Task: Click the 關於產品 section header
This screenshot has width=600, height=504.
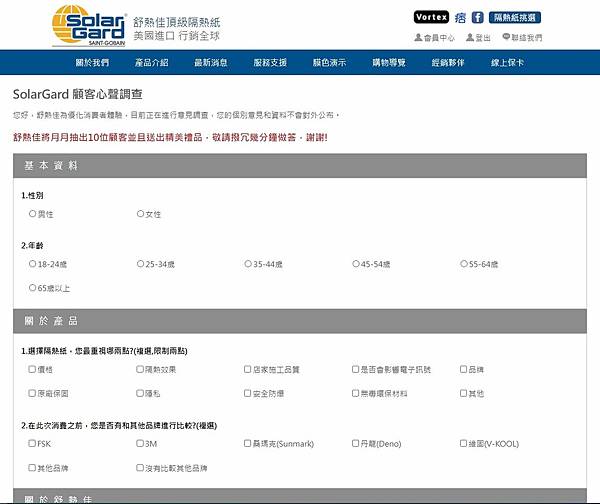Action: coord(300,321)
